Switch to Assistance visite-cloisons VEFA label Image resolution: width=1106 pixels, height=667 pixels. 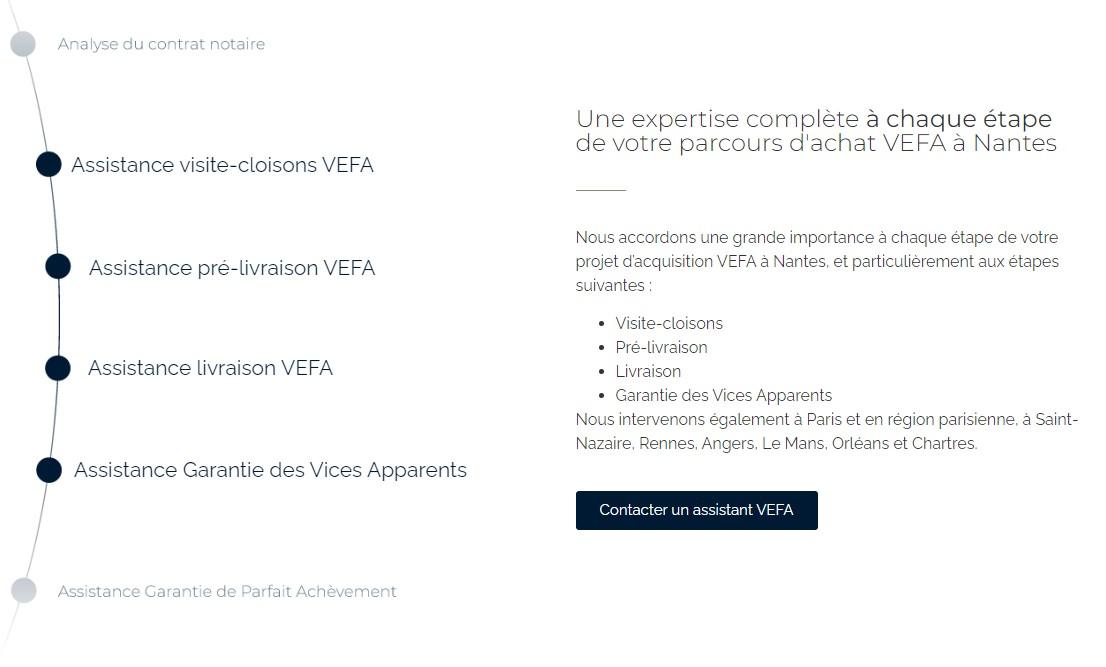coord(222,165)
